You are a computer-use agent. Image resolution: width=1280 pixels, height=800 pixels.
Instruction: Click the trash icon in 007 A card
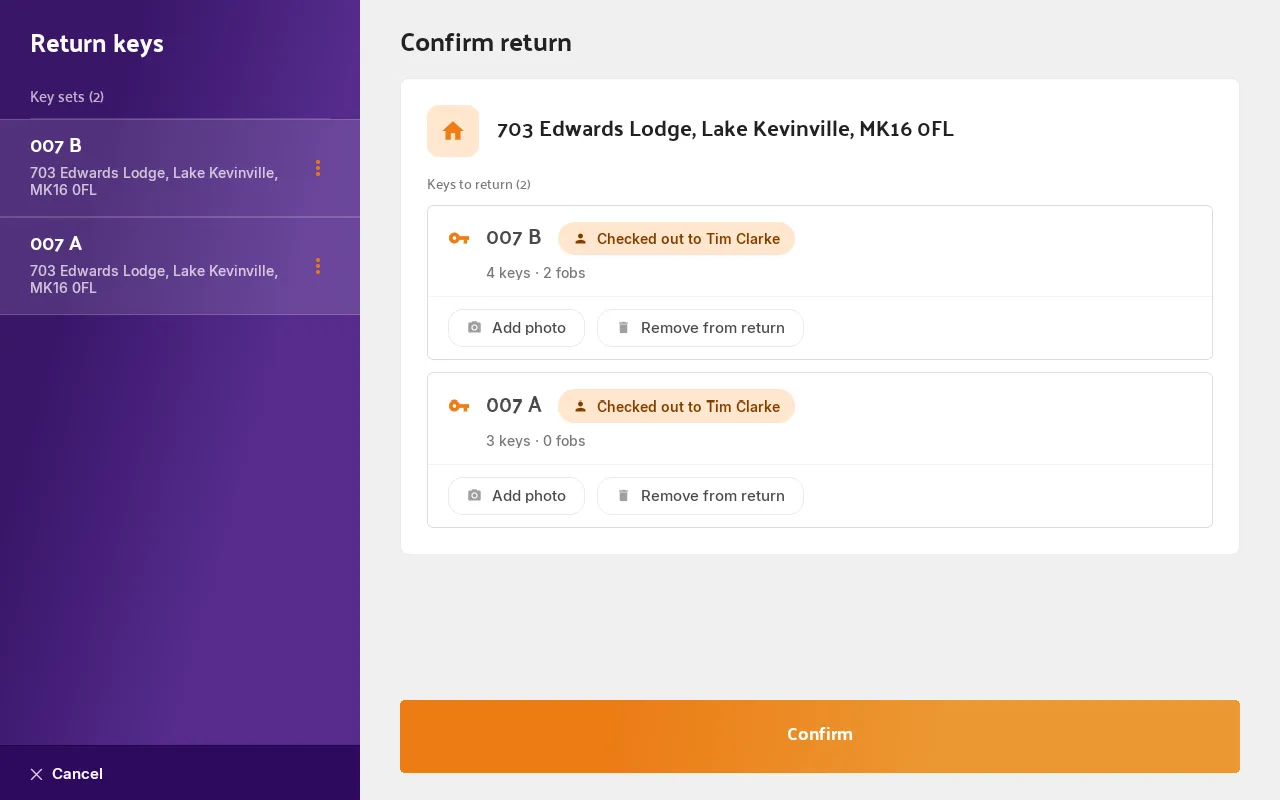[x=623, y=496]
